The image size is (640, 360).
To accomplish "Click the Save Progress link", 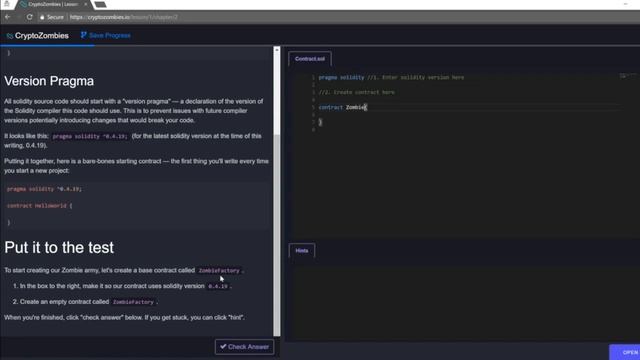I will click(109, 36).
